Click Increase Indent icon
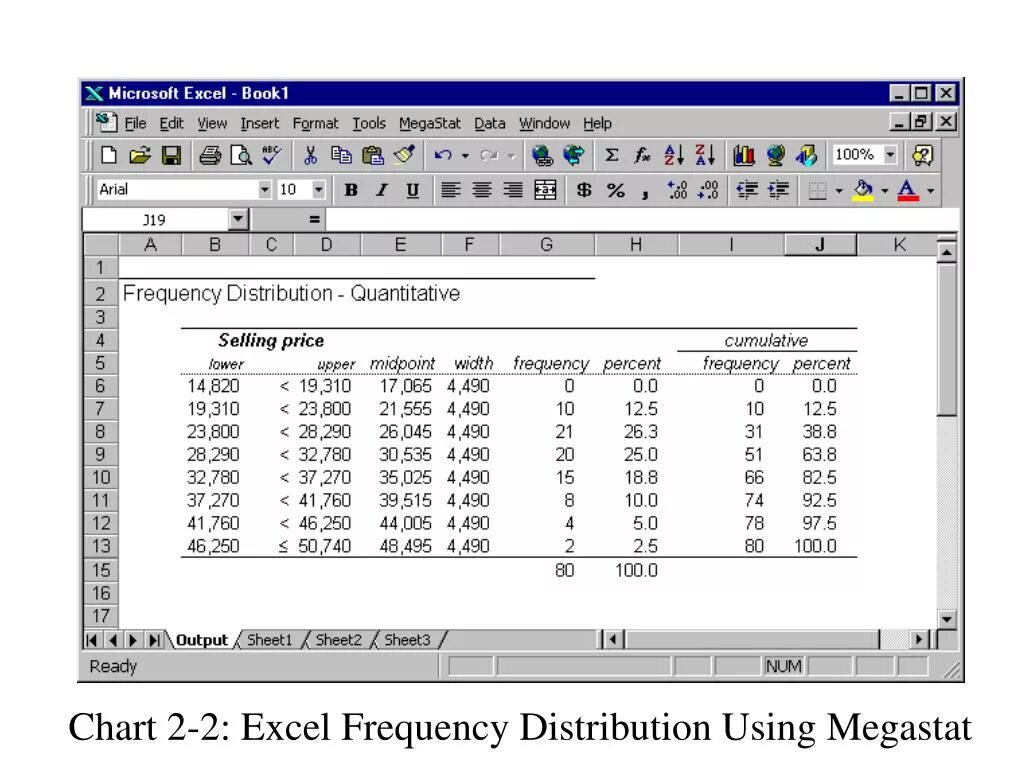Screen dimensions: 1024x768 [778, 190]
